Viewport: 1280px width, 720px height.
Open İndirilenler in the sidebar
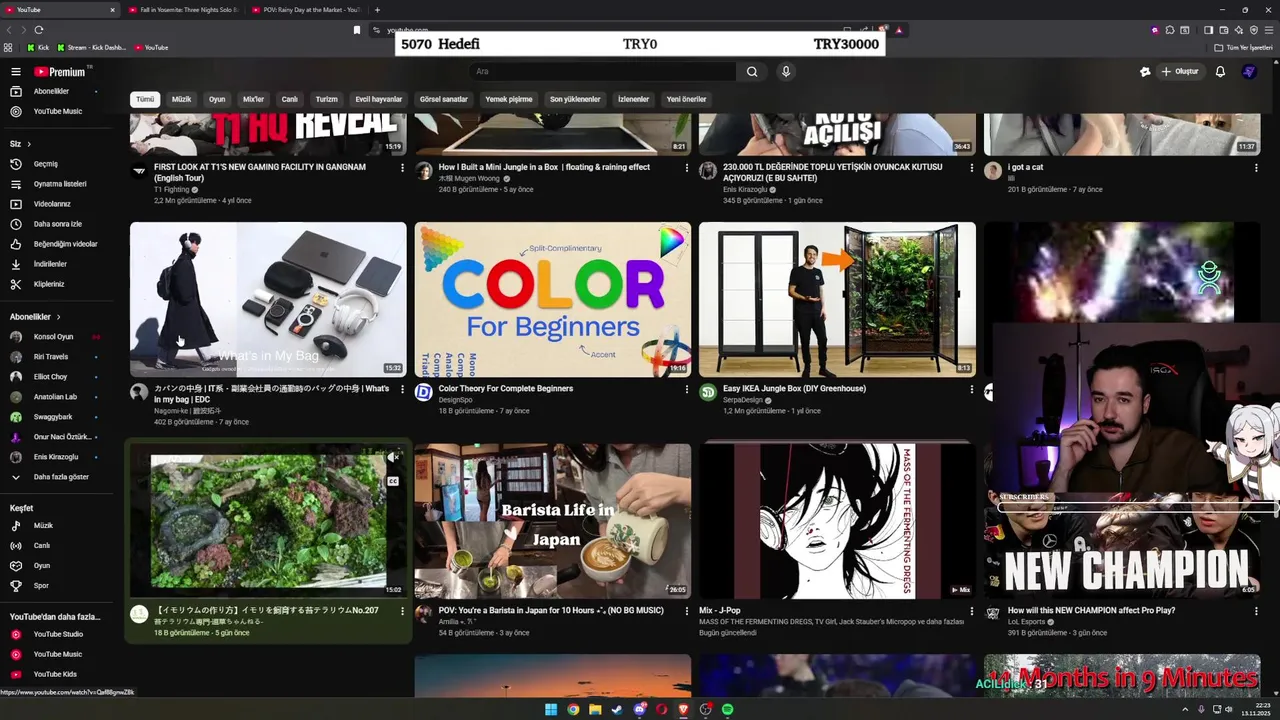point(55,264)
